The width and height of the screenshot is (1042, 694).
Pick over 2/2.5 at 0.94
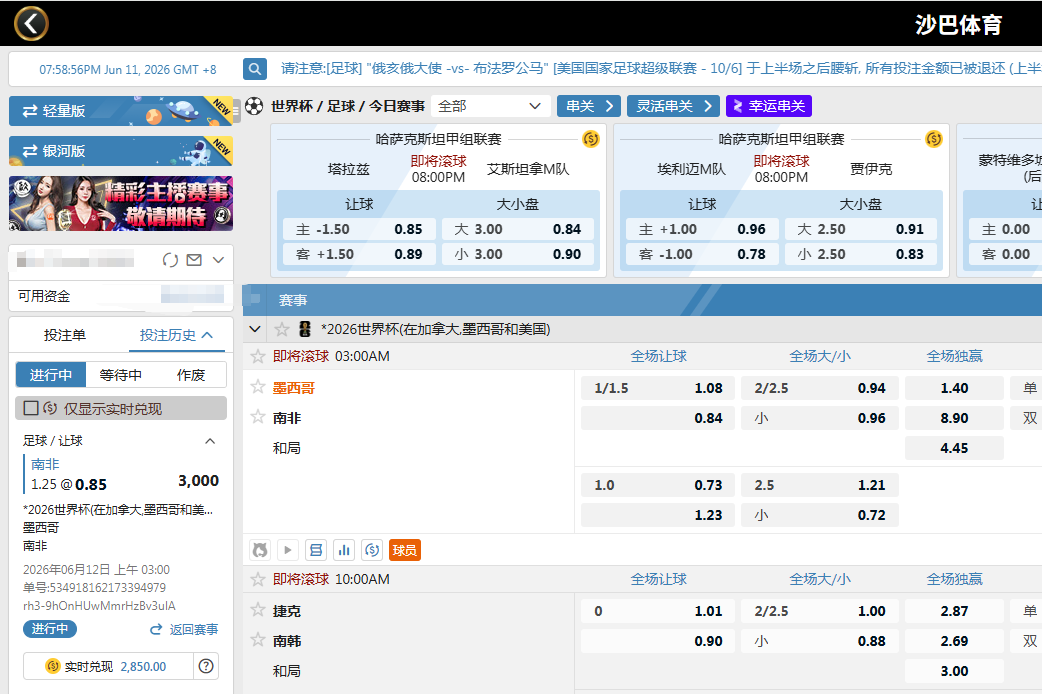819,388
